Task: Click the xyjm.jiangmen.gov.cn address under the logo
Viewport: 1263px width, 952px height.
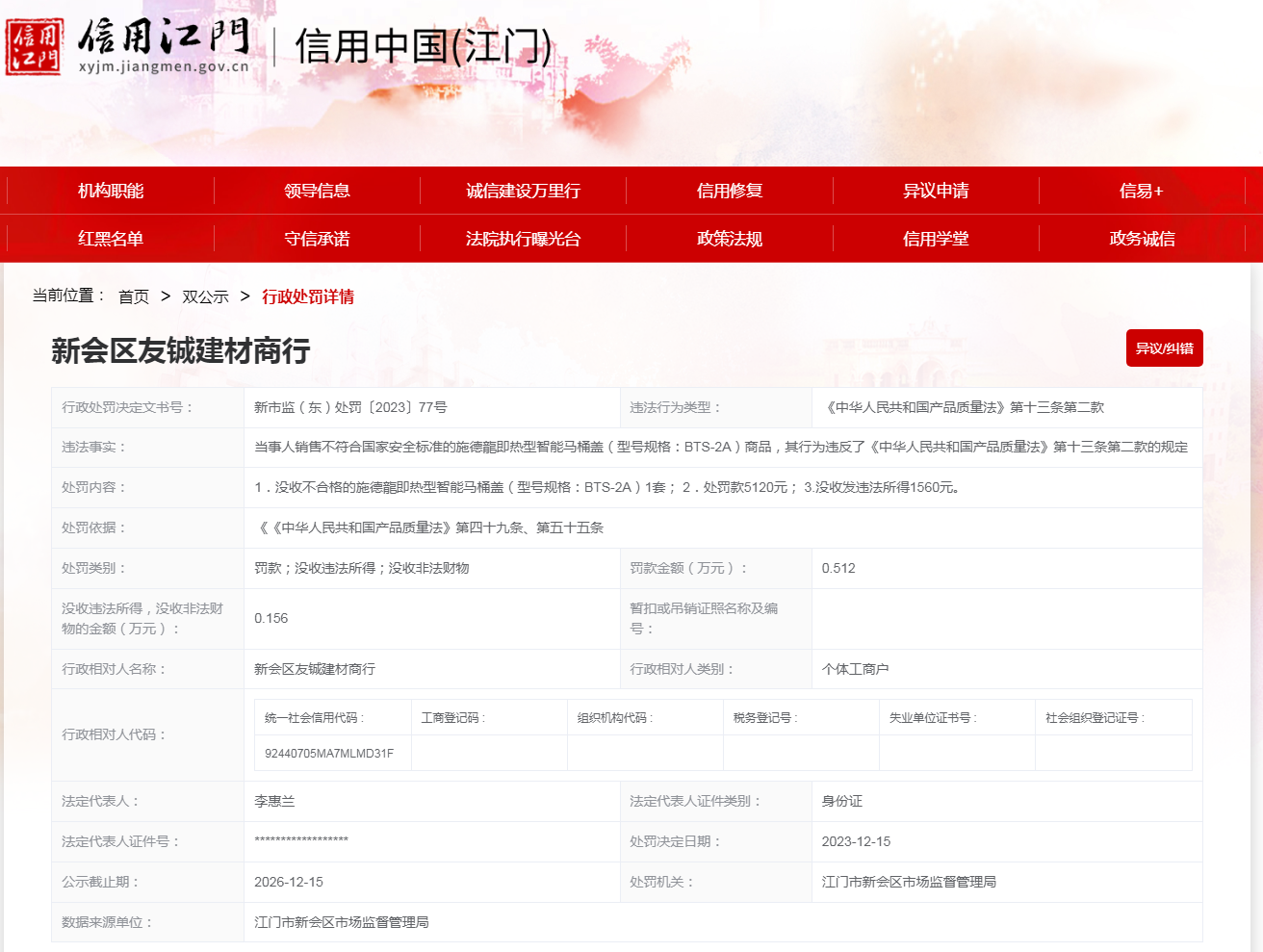Action: coord(164,66)
